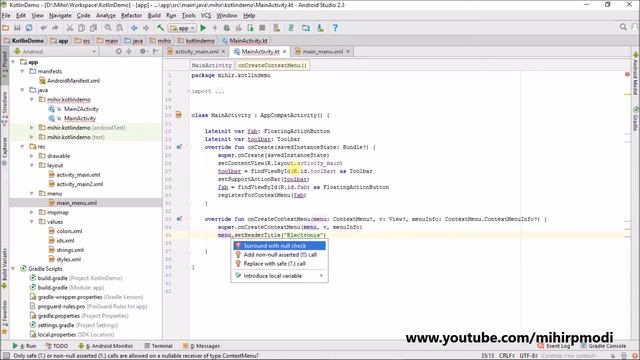Open the Event Log panel

pyautogui.click(x=554, y=346)
